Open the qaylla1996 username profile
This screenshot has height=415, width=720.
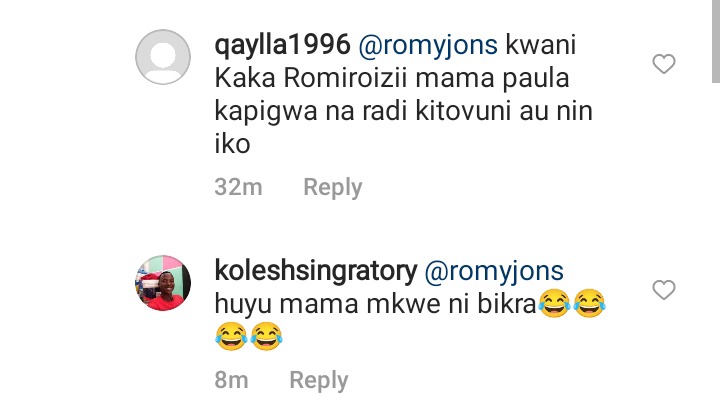click(282, 45)
